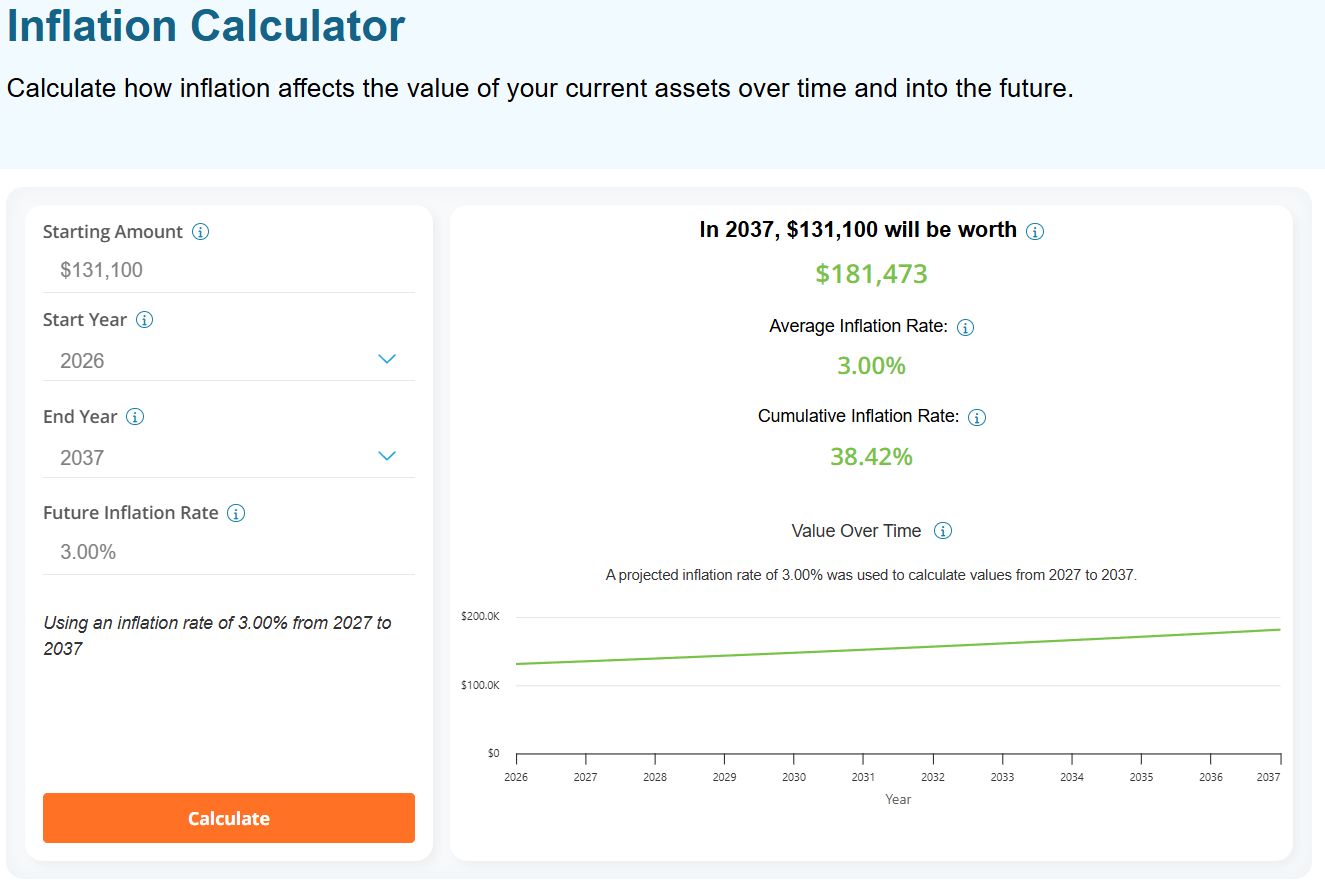
Task: Focus the Future Inflation Rate 3.00% field
Action: (229, 552)
